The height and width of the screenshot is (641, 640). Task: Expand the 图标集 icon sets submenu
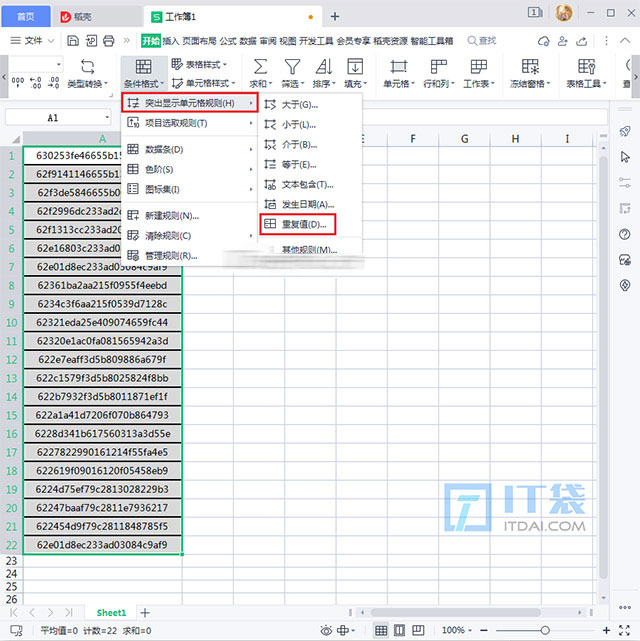(x=190, y=189)
